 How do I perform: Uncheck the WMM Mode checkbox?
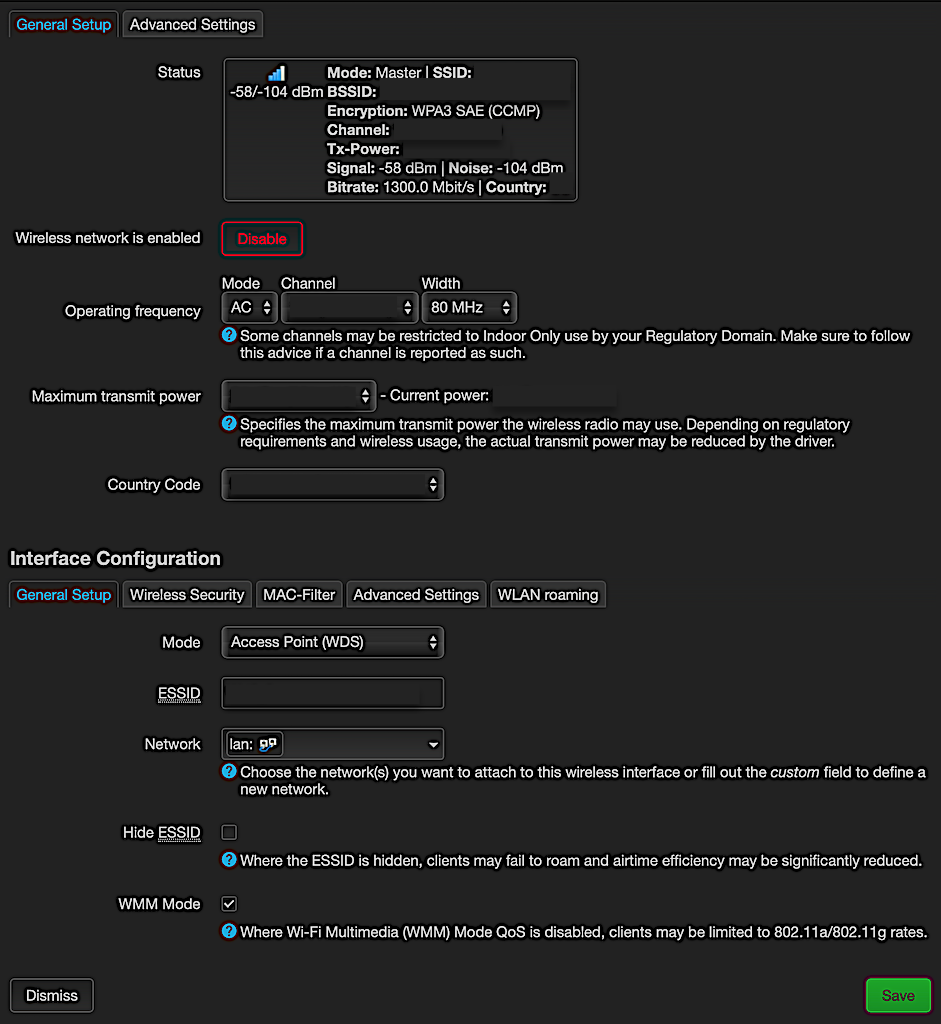(x=229, y=904)
